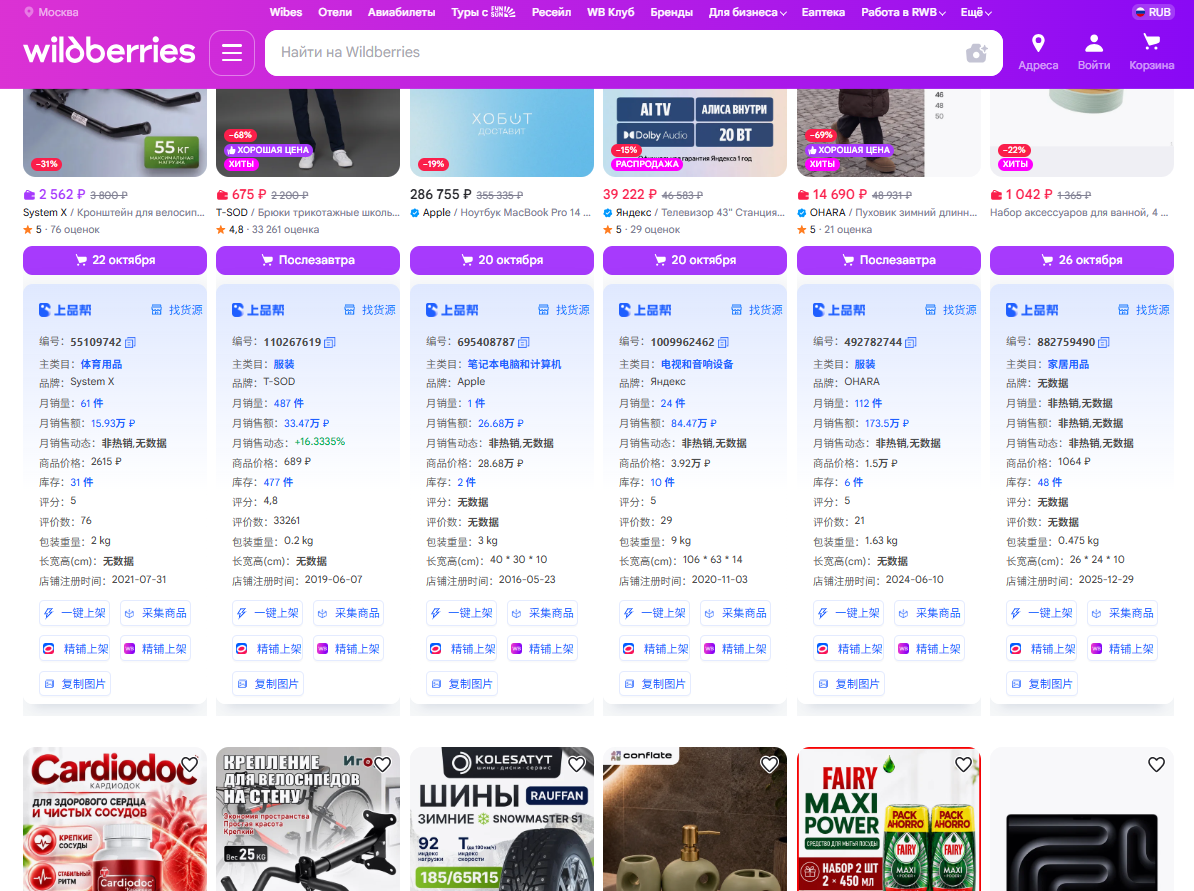Screen dimensions: 1194x891
Task: Open the Войти login profile
Action: (1093, 52)
